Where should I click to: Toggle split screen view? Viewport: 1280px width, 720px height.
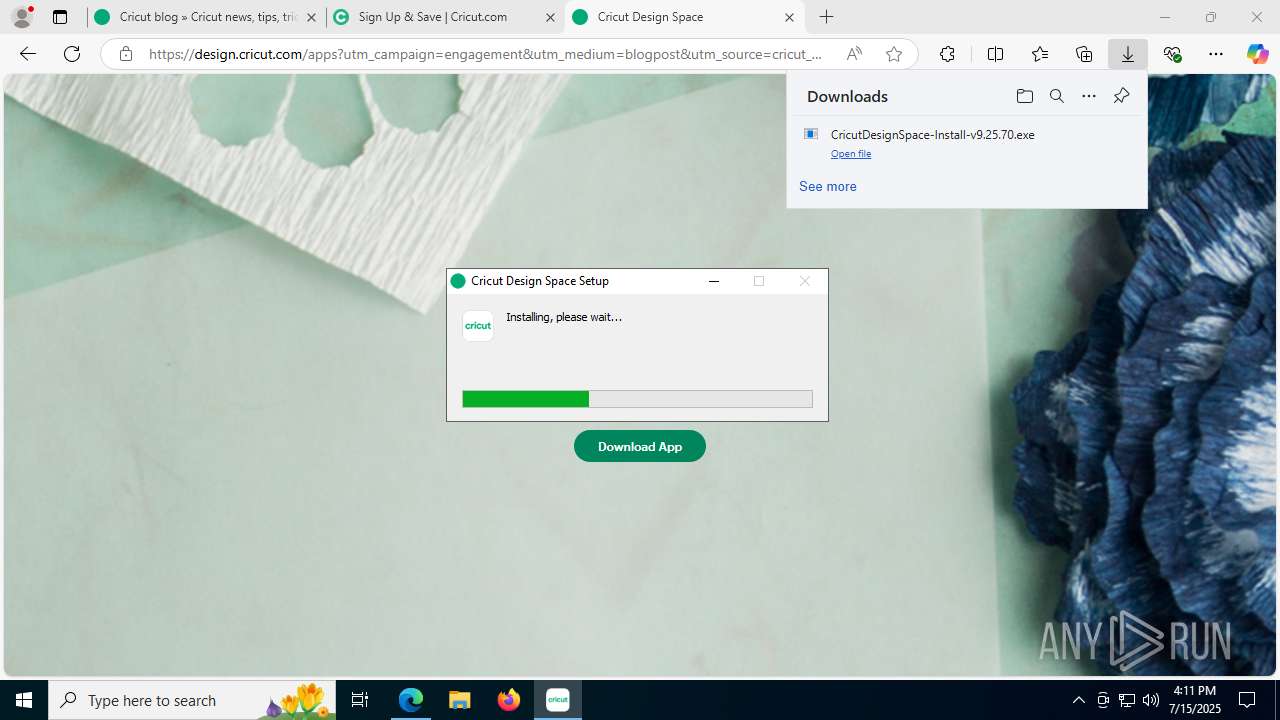995,54
